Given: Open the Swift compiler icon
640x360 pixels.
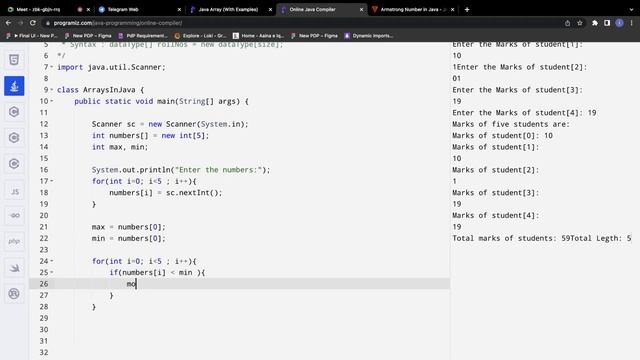Looking at the screenshot, I should (14, 268).
